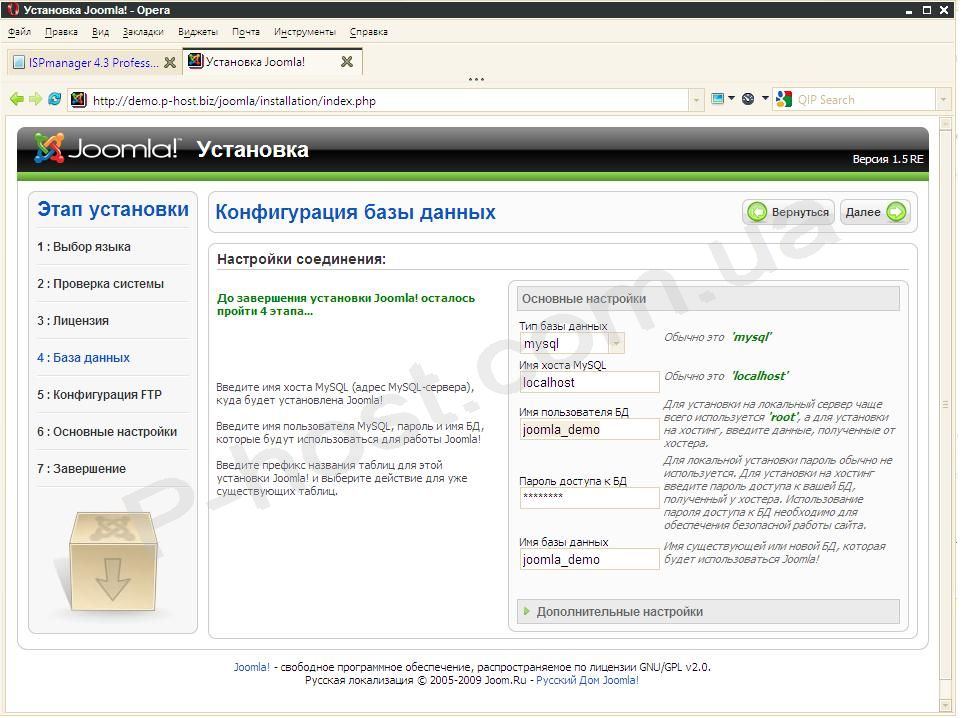Focus the Имя пользователя БД field
The width and height of the screenshot is (962, 718).
(590, 430)
